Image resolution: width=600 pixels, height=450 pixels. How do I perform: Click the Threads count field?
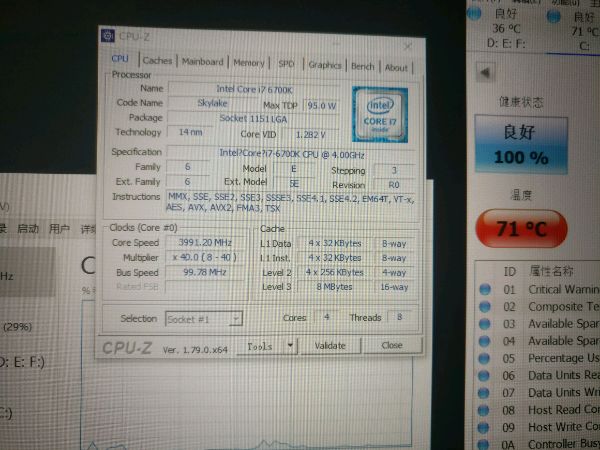click(x=399, y=317)
